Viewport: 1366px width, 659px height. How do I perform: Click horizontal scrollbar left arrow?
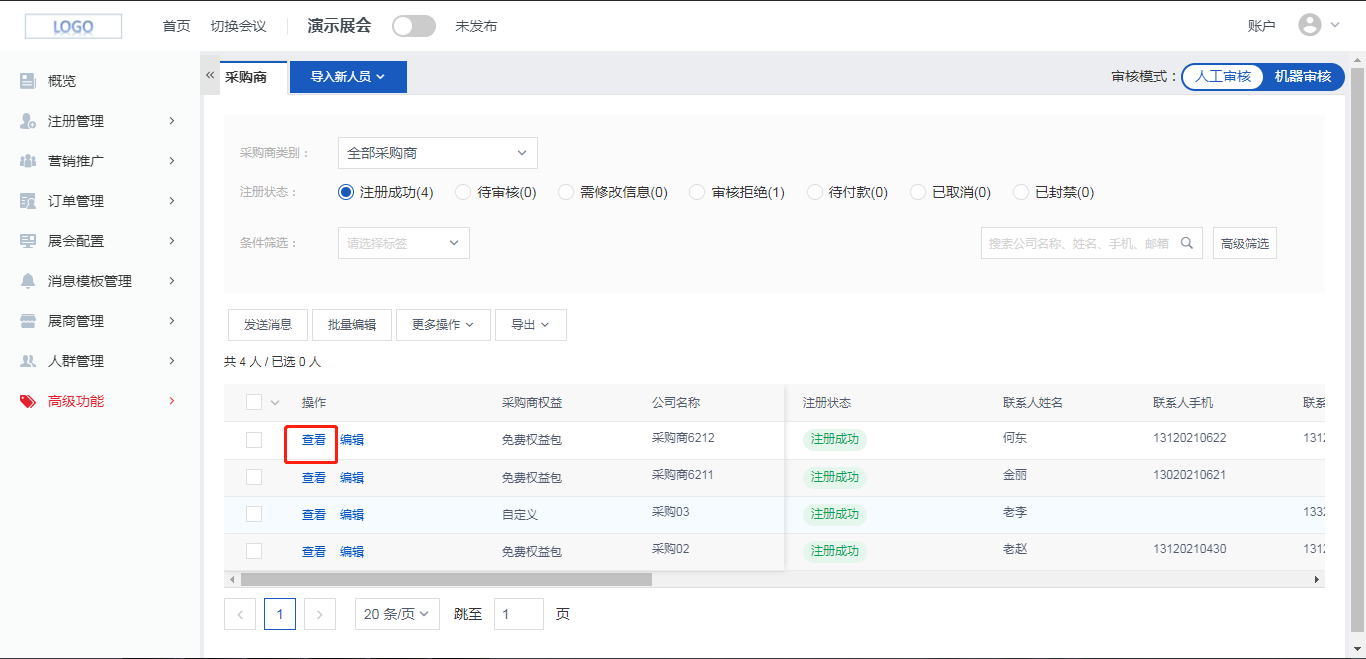[232, 579]
